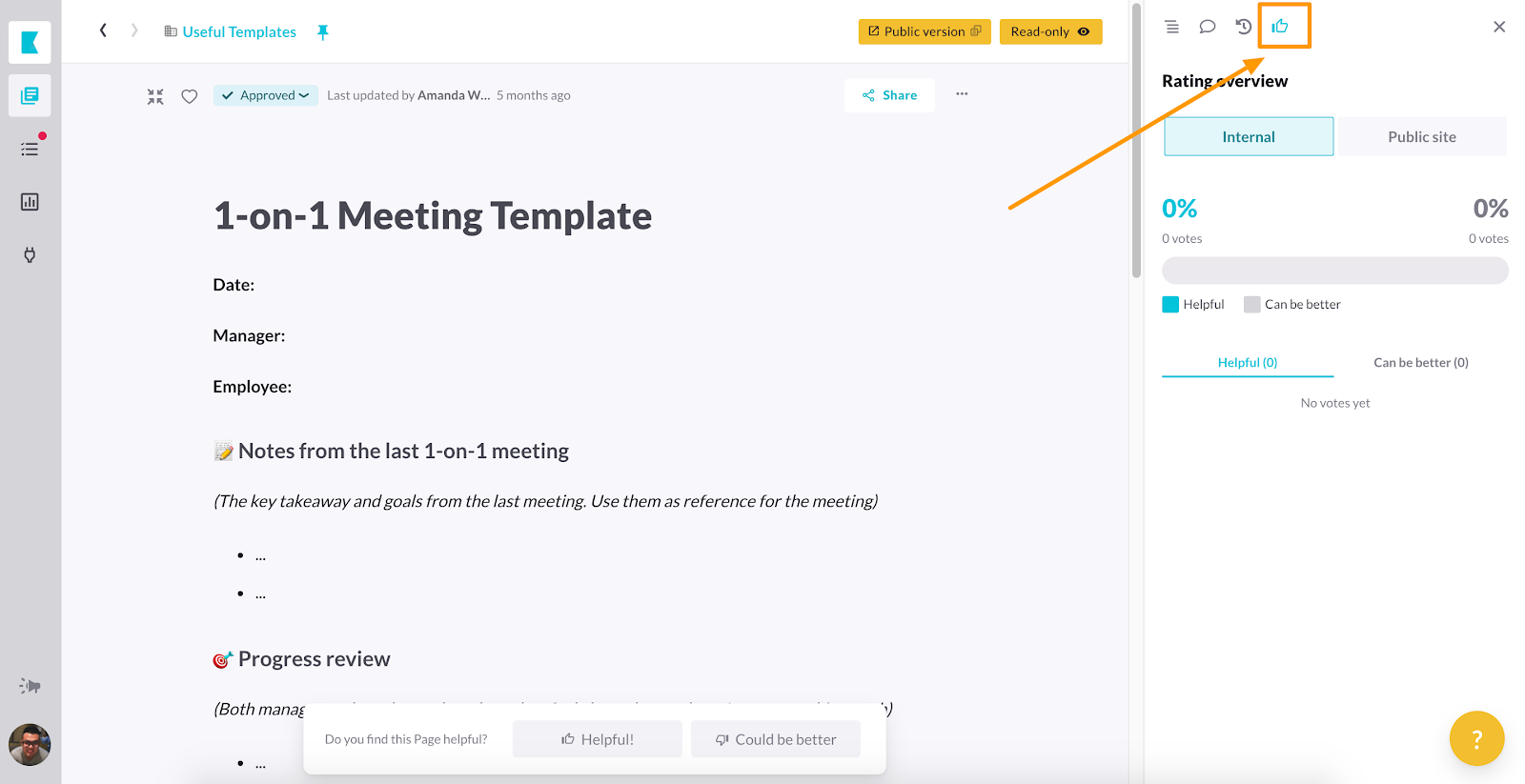Viewport: 1525px width, 784px height.
Task: Open the version history icon
Action: pos(1243,27)
